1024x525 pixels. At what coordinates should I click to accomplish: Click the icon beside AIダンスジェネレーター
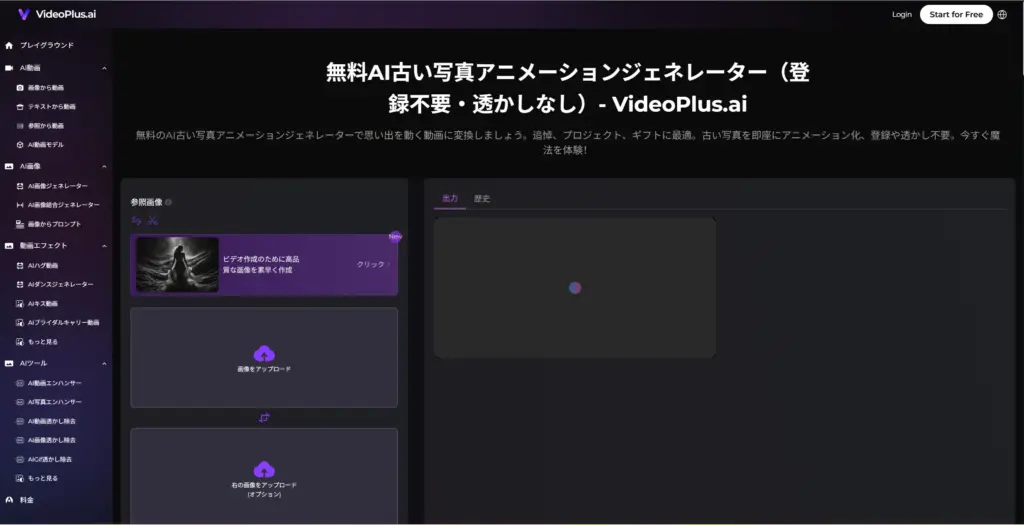[20, 285]
